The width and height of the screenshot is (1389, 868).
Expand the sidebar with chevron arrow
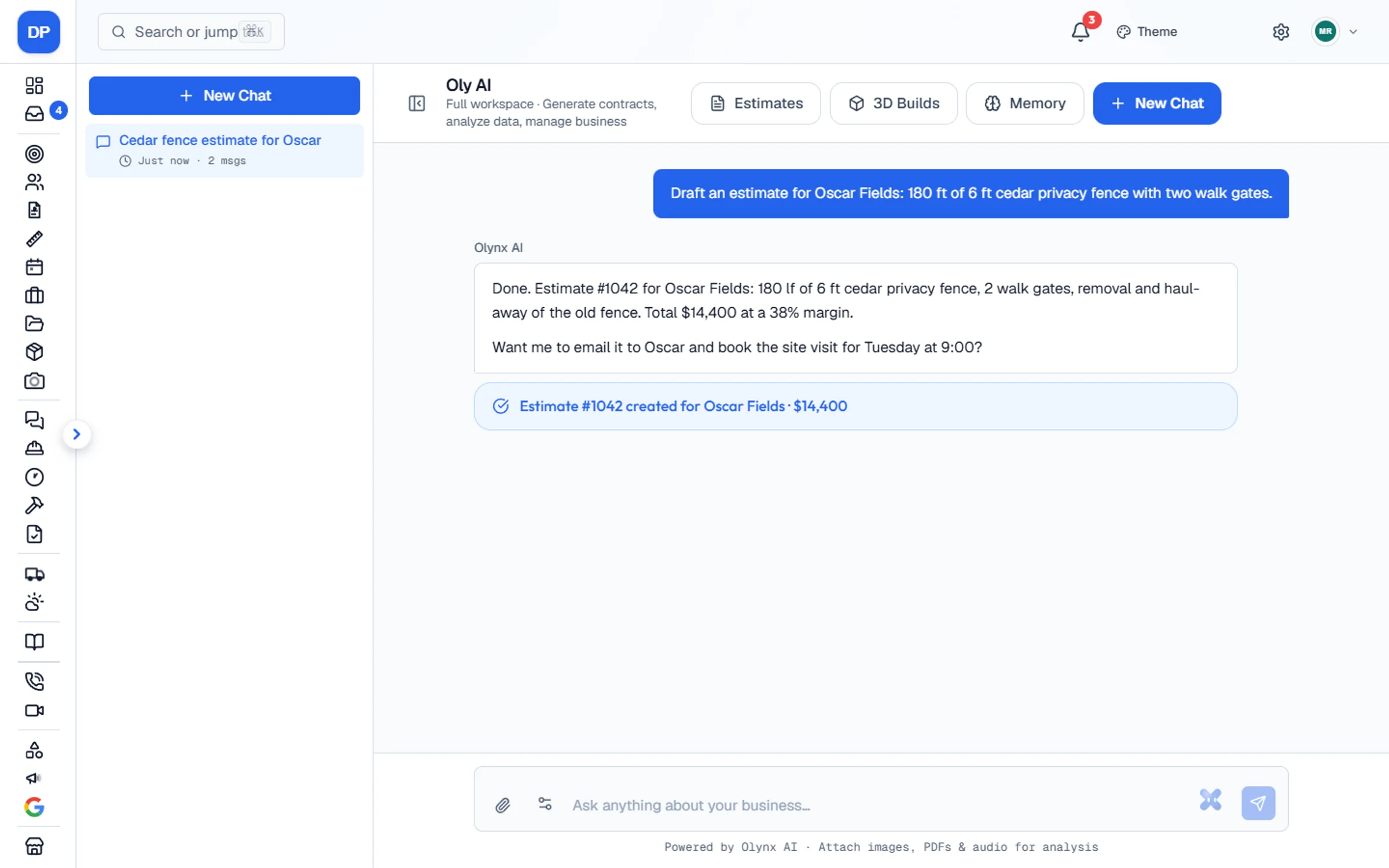pyautogui.click(x=76, y=435)
